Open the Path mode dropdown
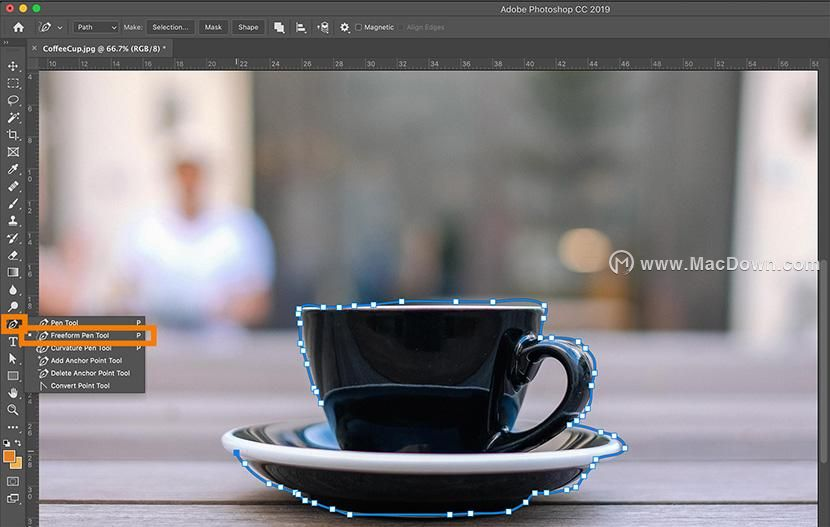830x527 pixels. click(x=95, y=27)
